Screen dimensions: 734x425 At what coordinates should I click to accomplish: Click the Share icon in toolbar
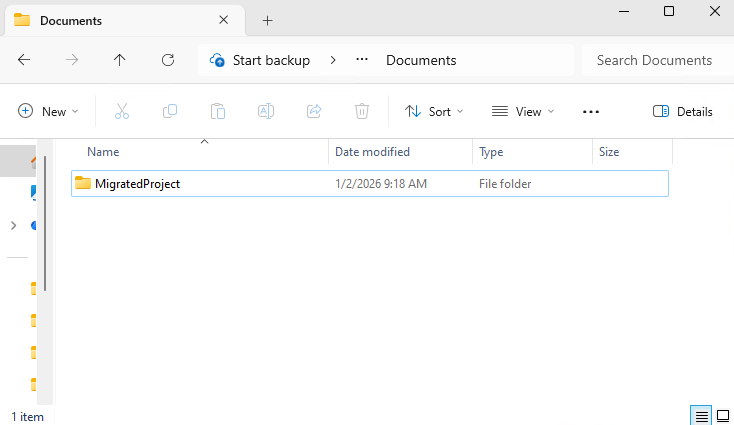tap(314, 111)
